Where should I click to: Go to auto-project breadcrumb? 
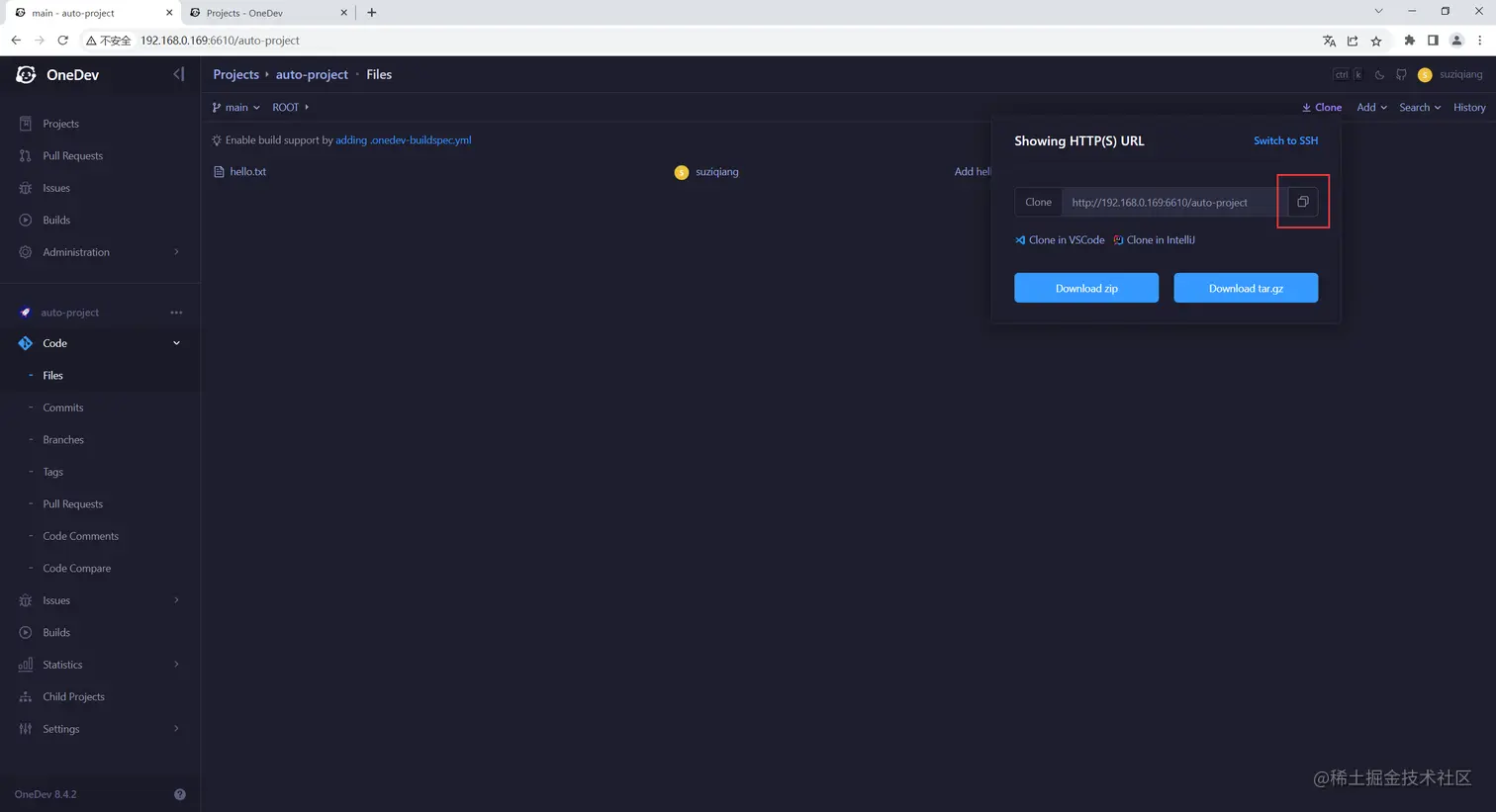pos(312,74)
